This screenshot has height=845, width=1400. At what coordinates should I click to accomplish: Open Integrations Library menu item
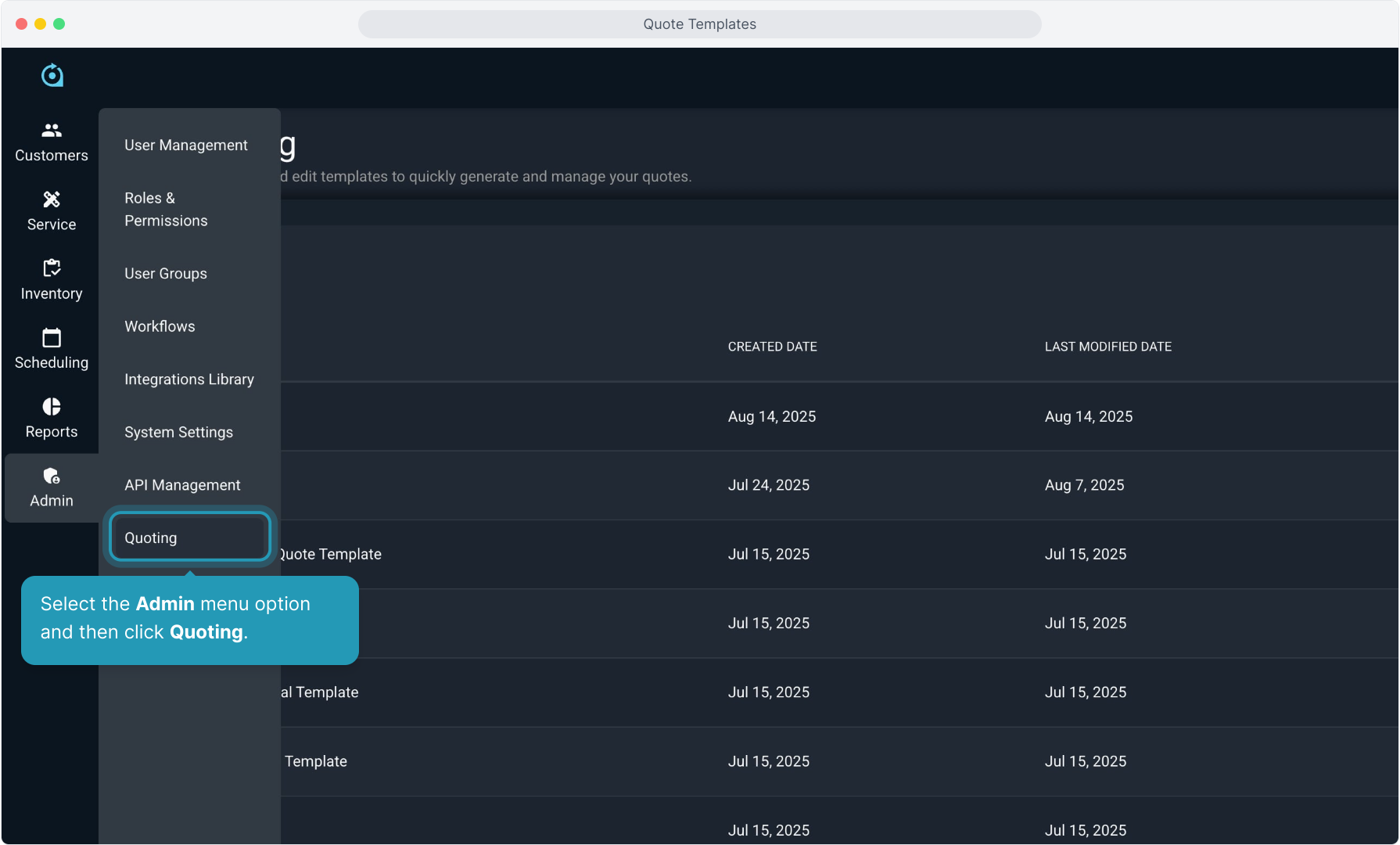188,379
